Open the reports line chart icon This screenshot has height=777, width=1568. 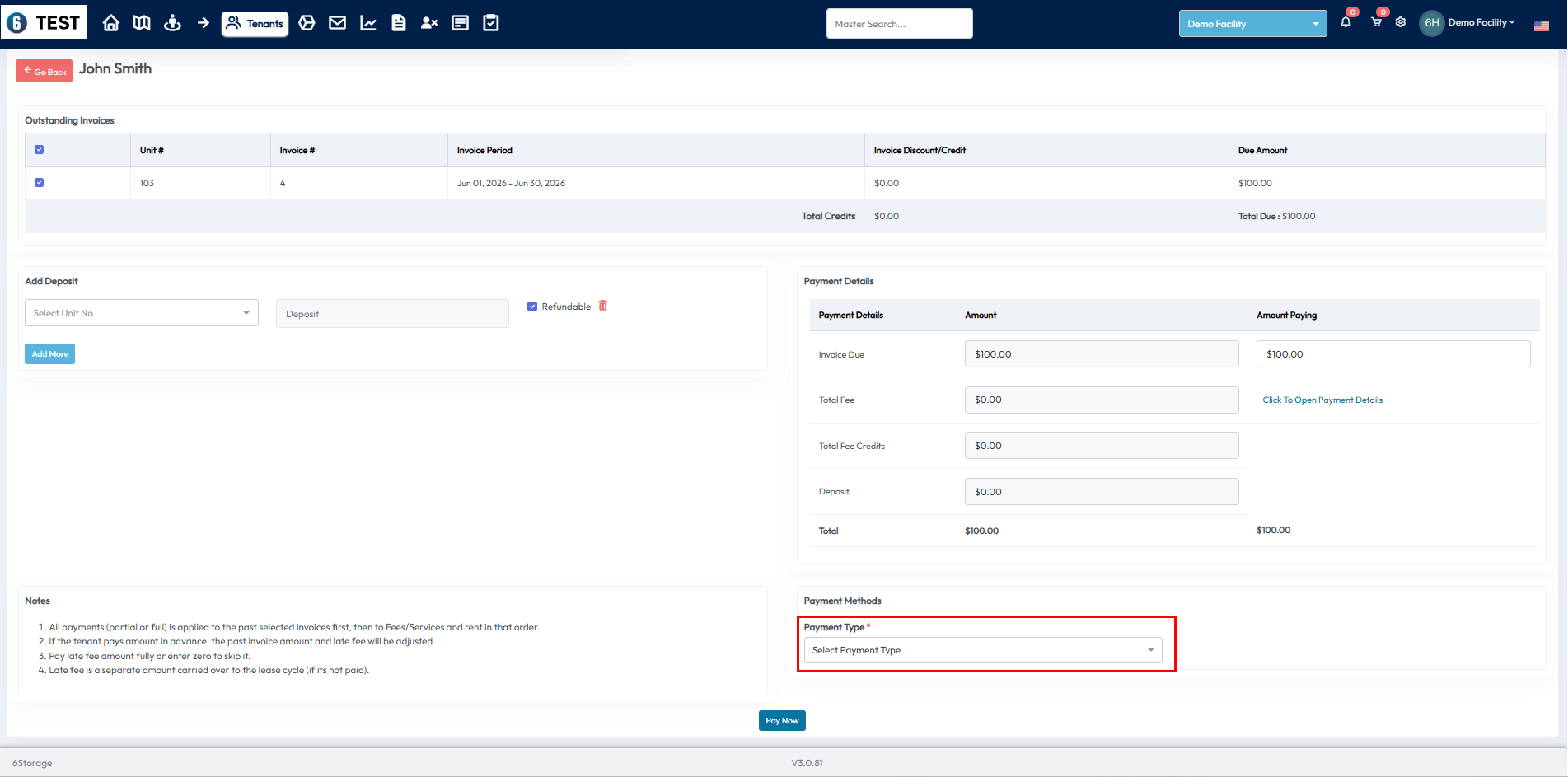(368, 23)
